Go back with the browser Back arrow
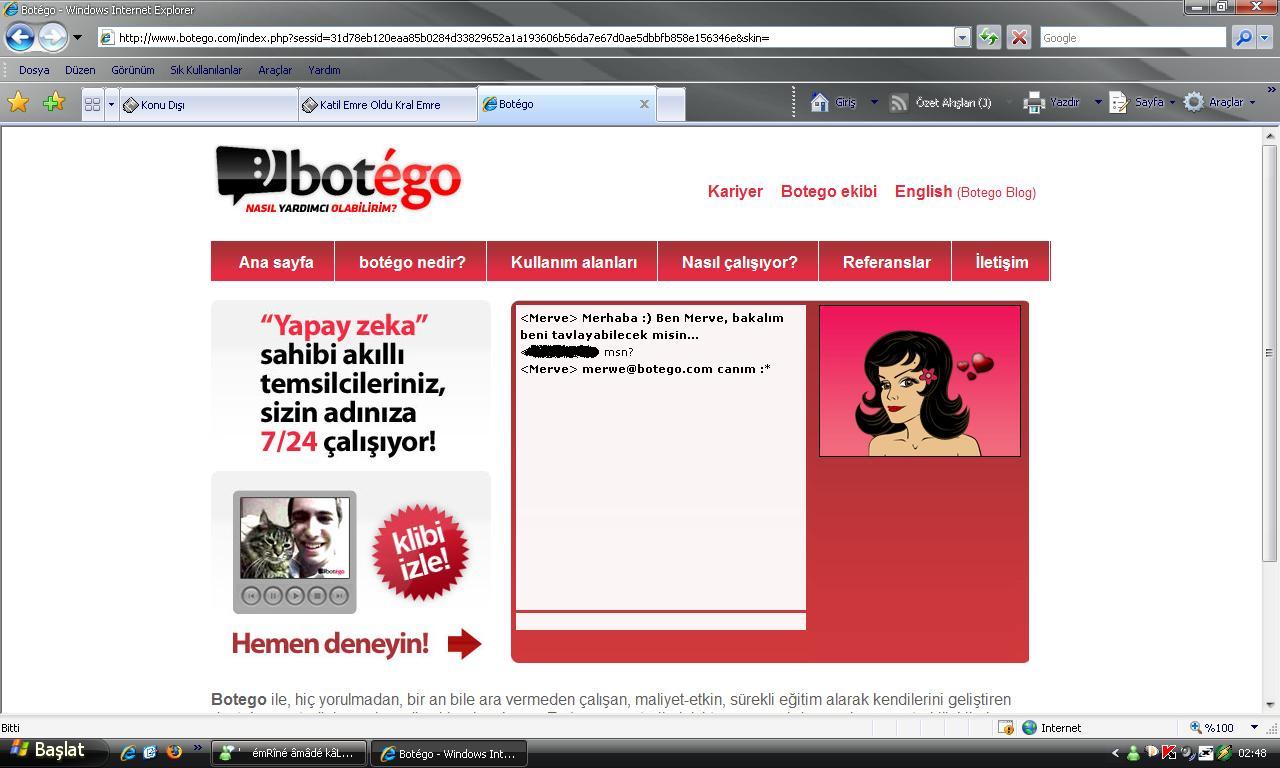Screen dimensions: 1280x768 pos(20,37)
